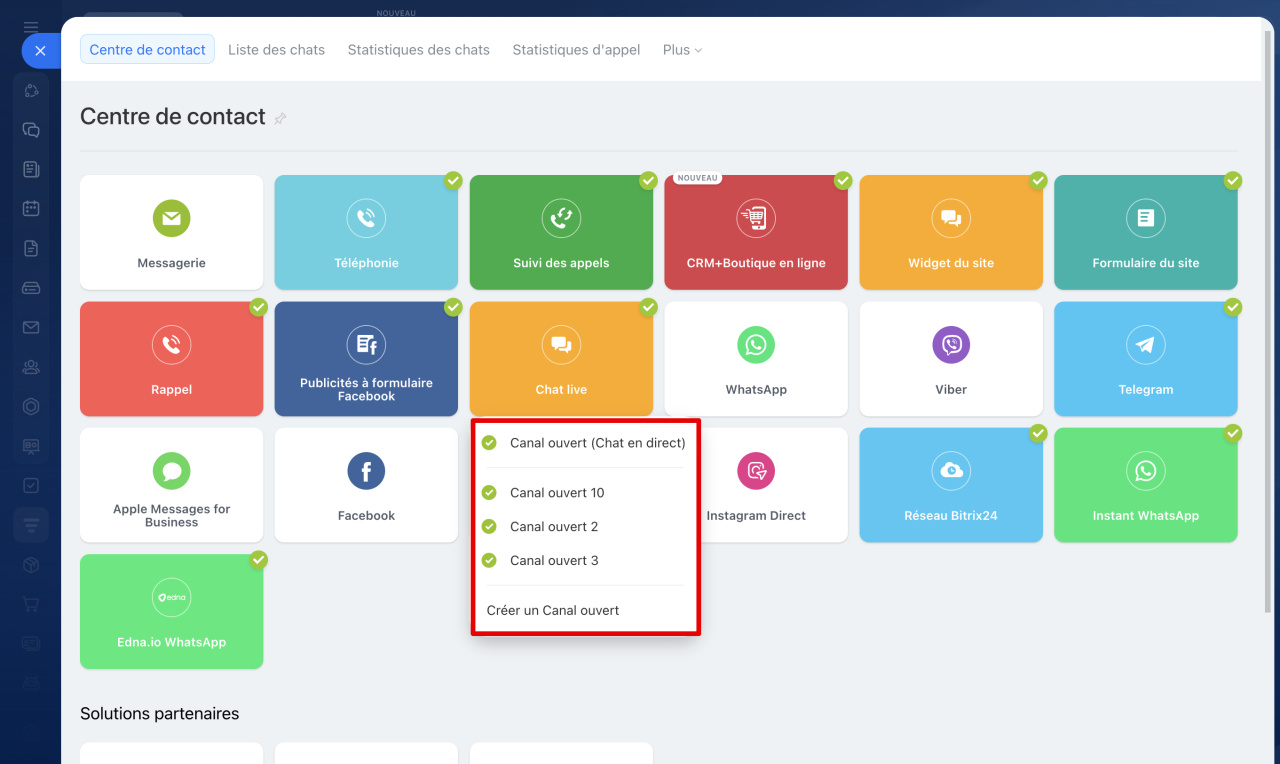1280x764 pixels.
Task: Open the Statistiques d'appel tab
Action: pos(576,49)
